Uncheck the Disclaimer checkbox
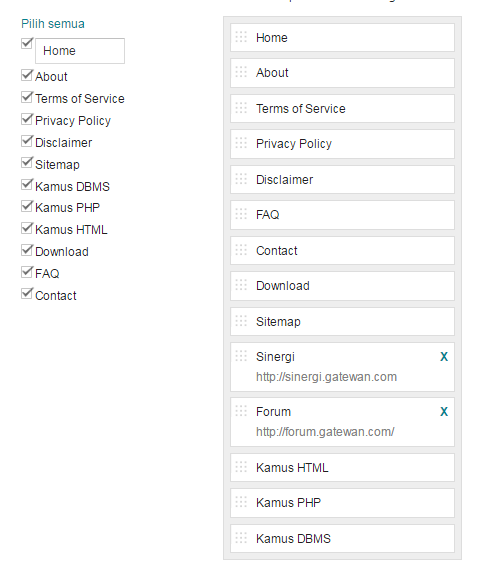The height and width of the screenshot is (567, 479). (27, 141)
